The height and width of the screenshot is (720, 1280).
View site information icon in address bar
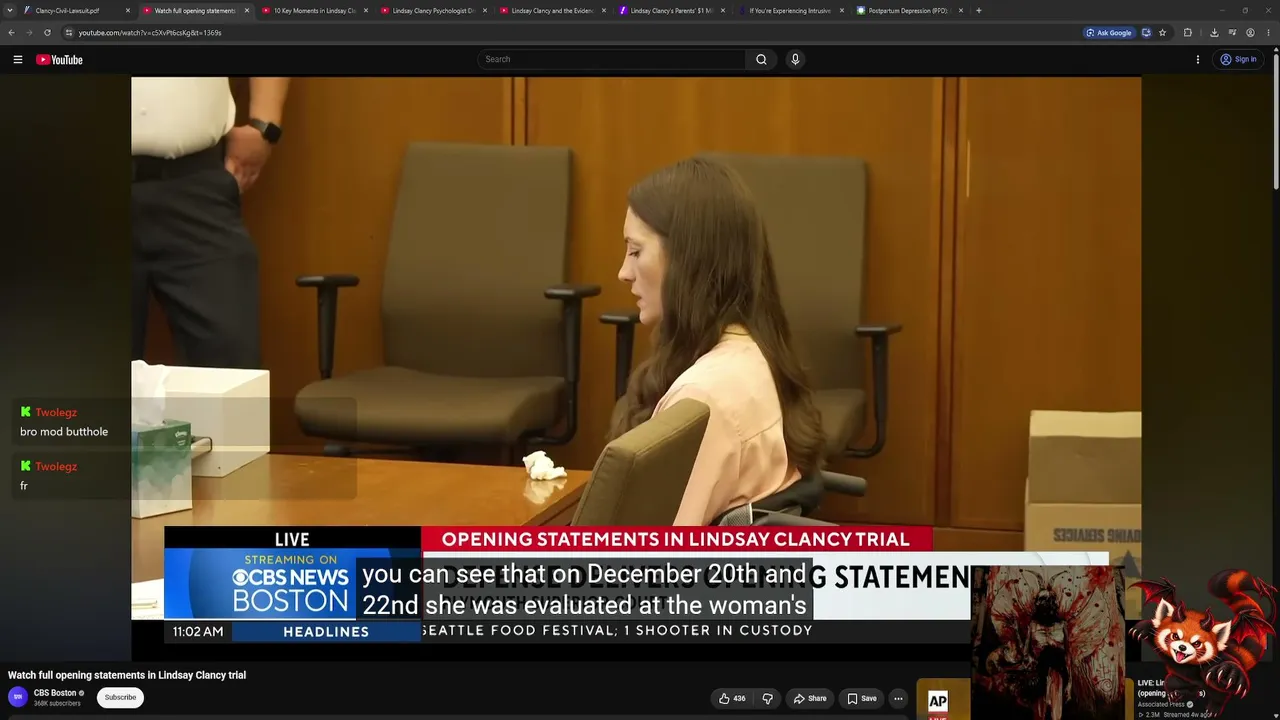point(69,33)
